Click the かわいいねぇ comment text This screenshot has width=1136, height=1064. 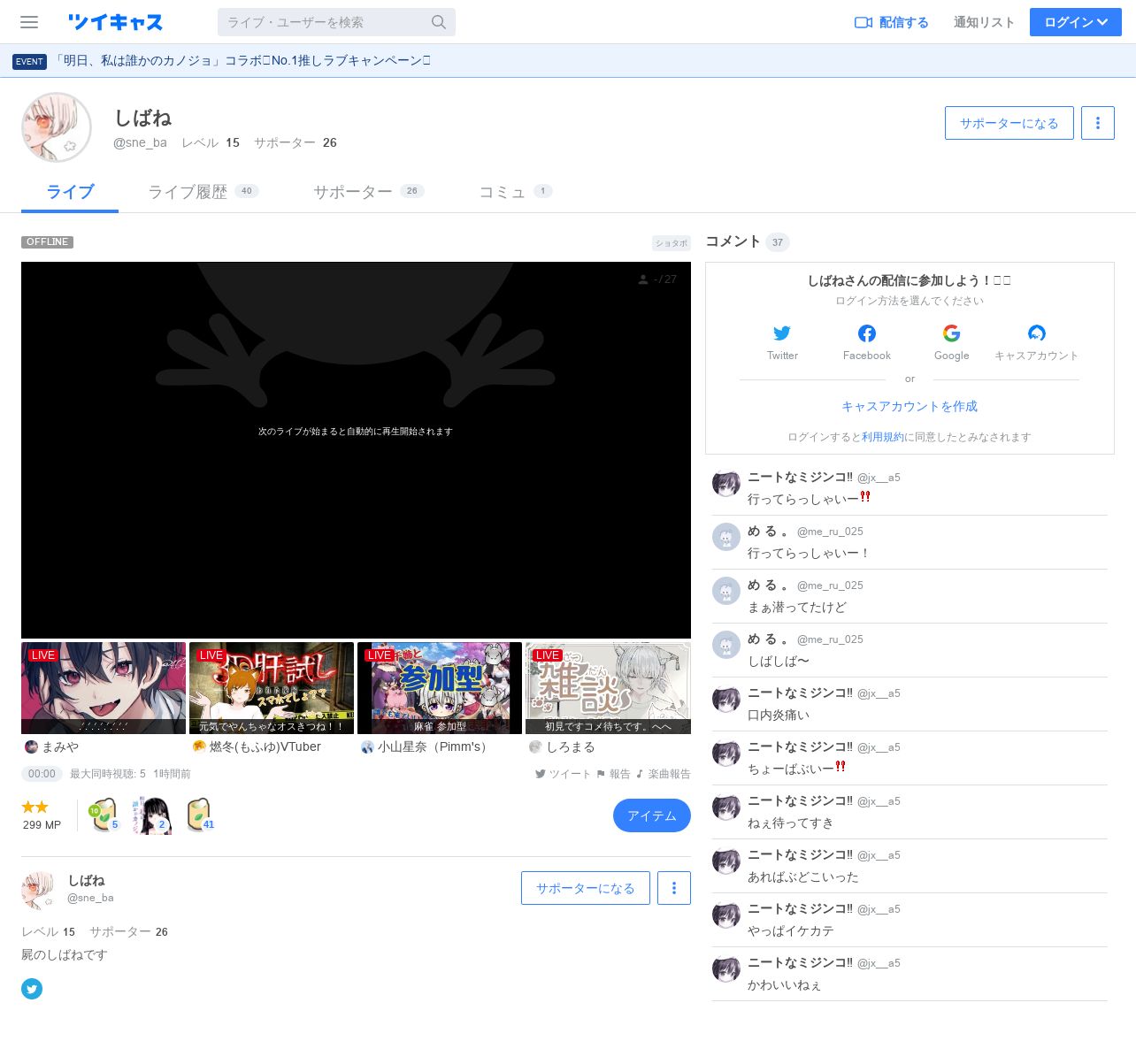(x=785, y=984)
